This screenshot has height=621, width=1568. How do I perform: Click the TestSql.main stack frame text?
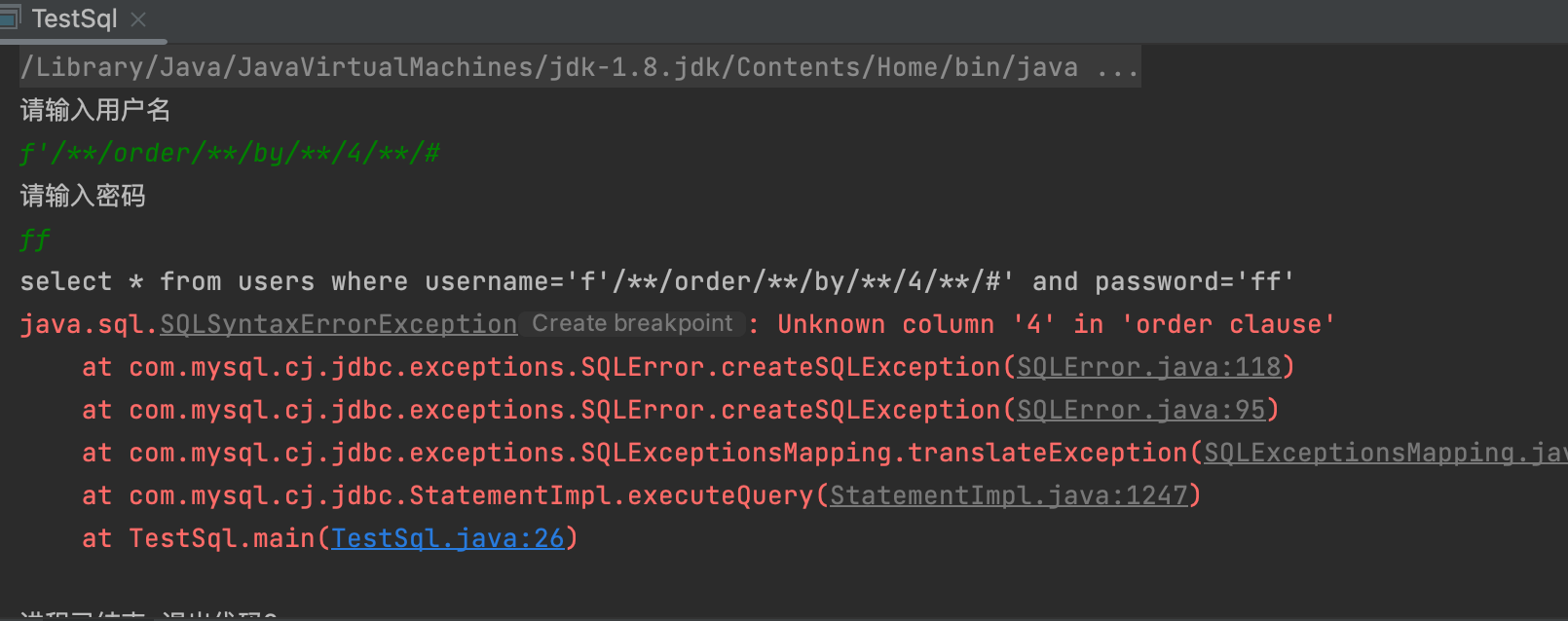222,538
